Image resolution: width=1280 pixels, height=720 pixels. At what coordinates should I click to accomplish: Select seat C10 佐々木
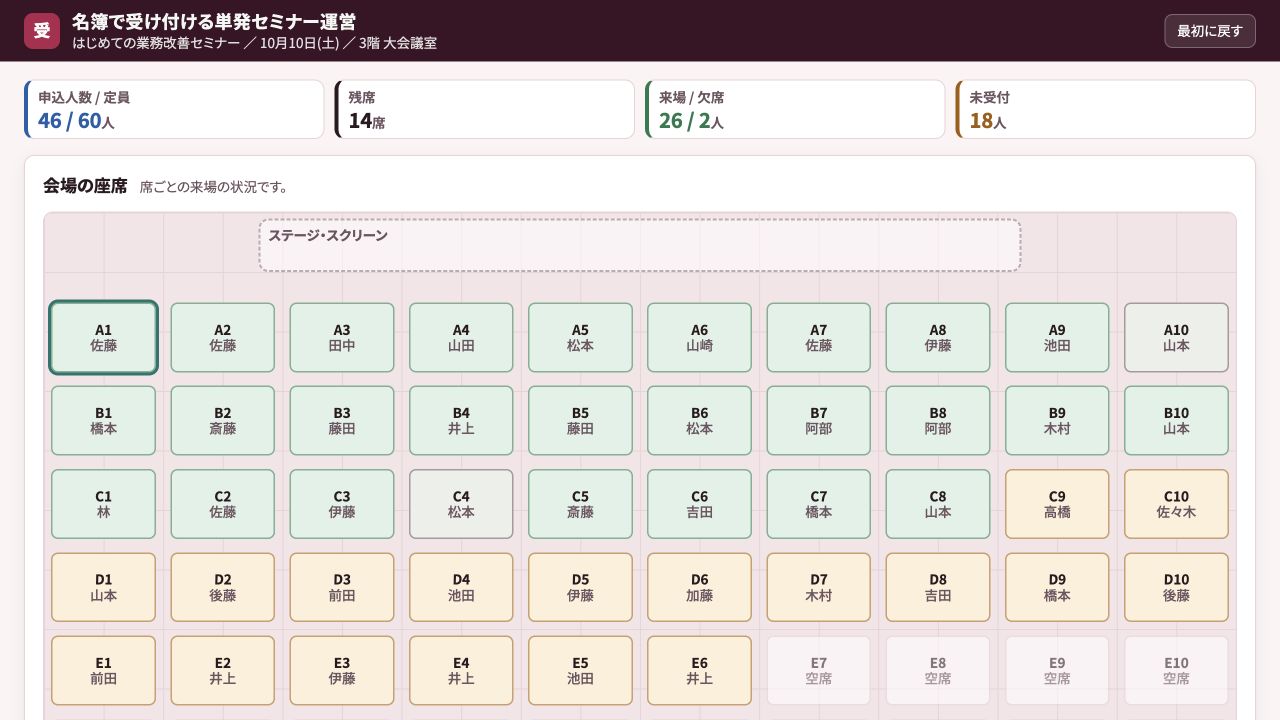coord(1176,504)
